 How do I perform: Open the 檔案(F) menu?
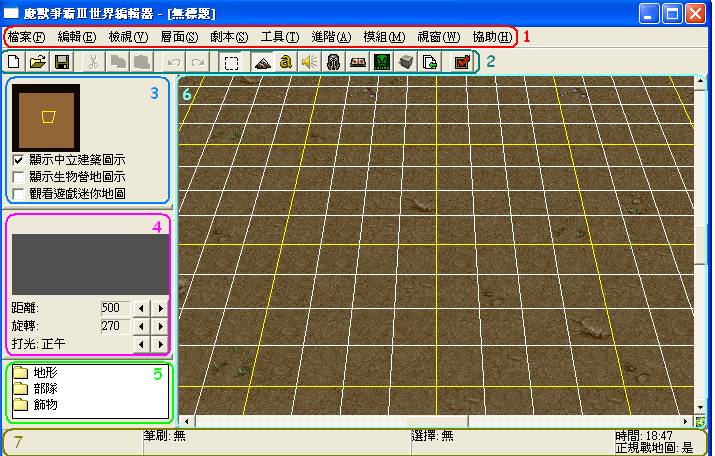pyautogui.click(x=26, y=37)
